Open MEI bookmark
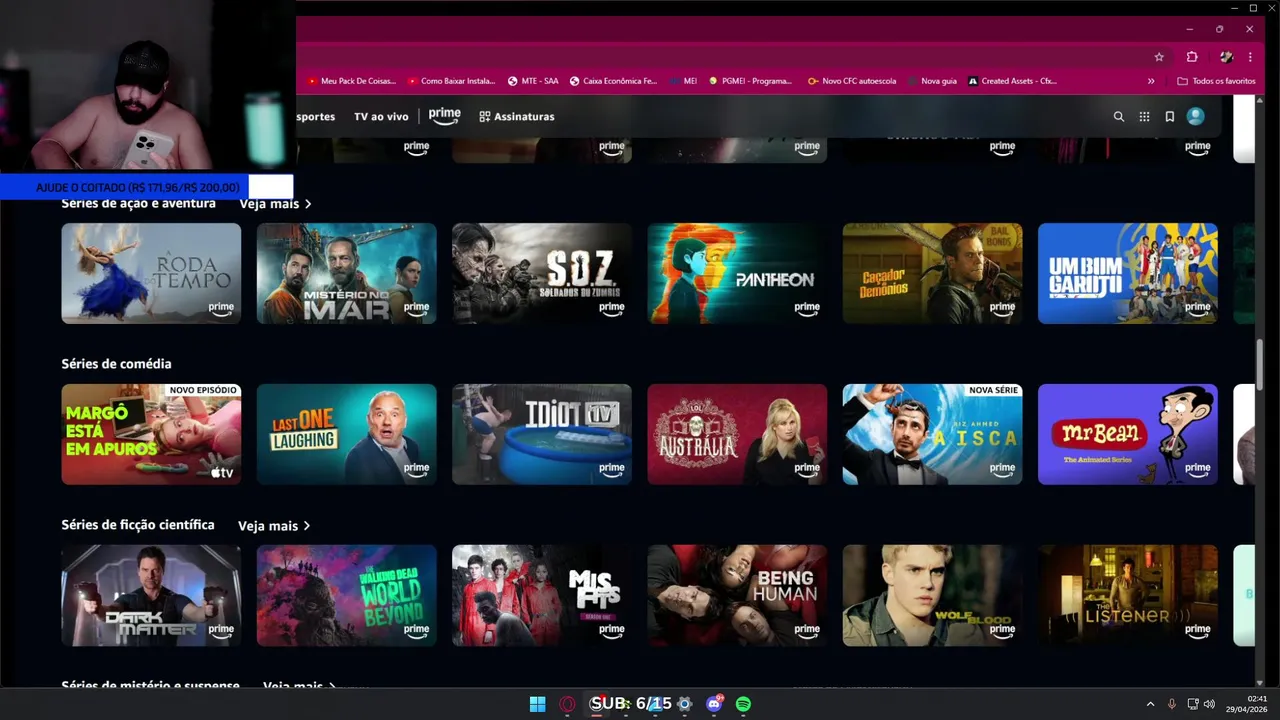Viewport: 1280px width, 720px height. pyautogui.click(x=684, y=81)
